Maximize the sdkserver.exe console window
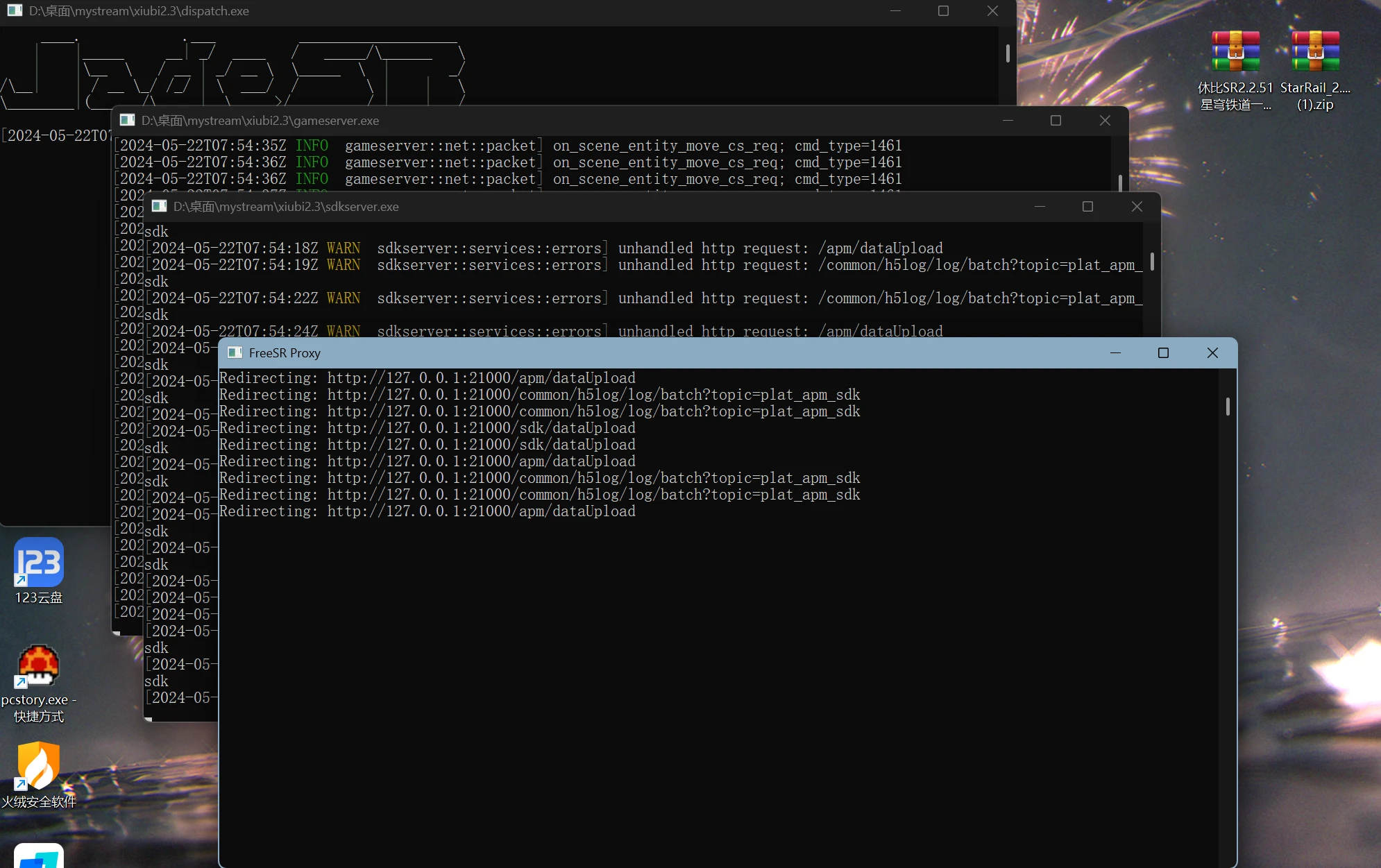Screen dimensions: 1381x868 point(1087,206)
